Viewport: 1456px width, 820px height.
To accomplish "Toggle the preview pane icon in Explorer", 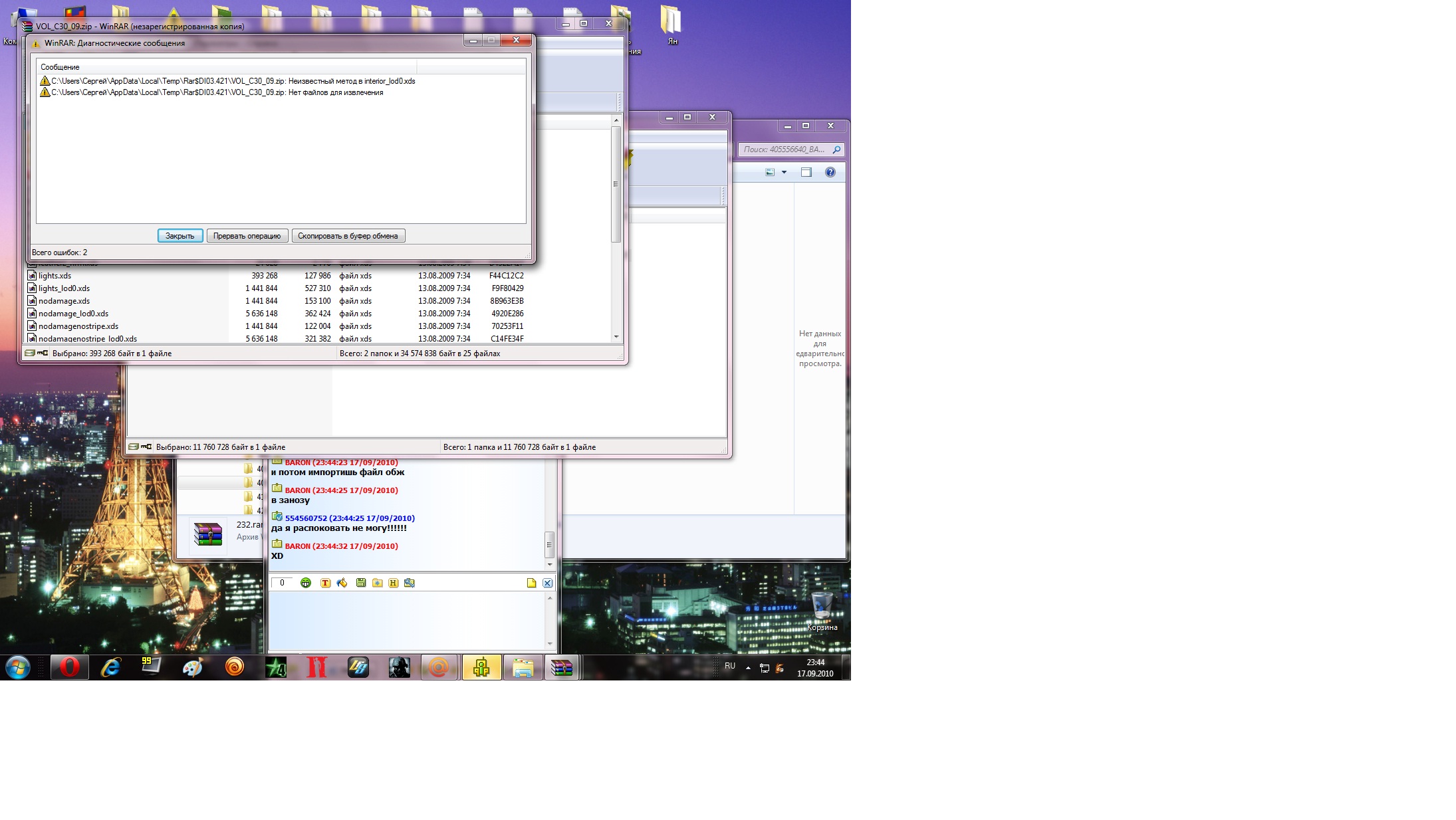I will point(806,172).
